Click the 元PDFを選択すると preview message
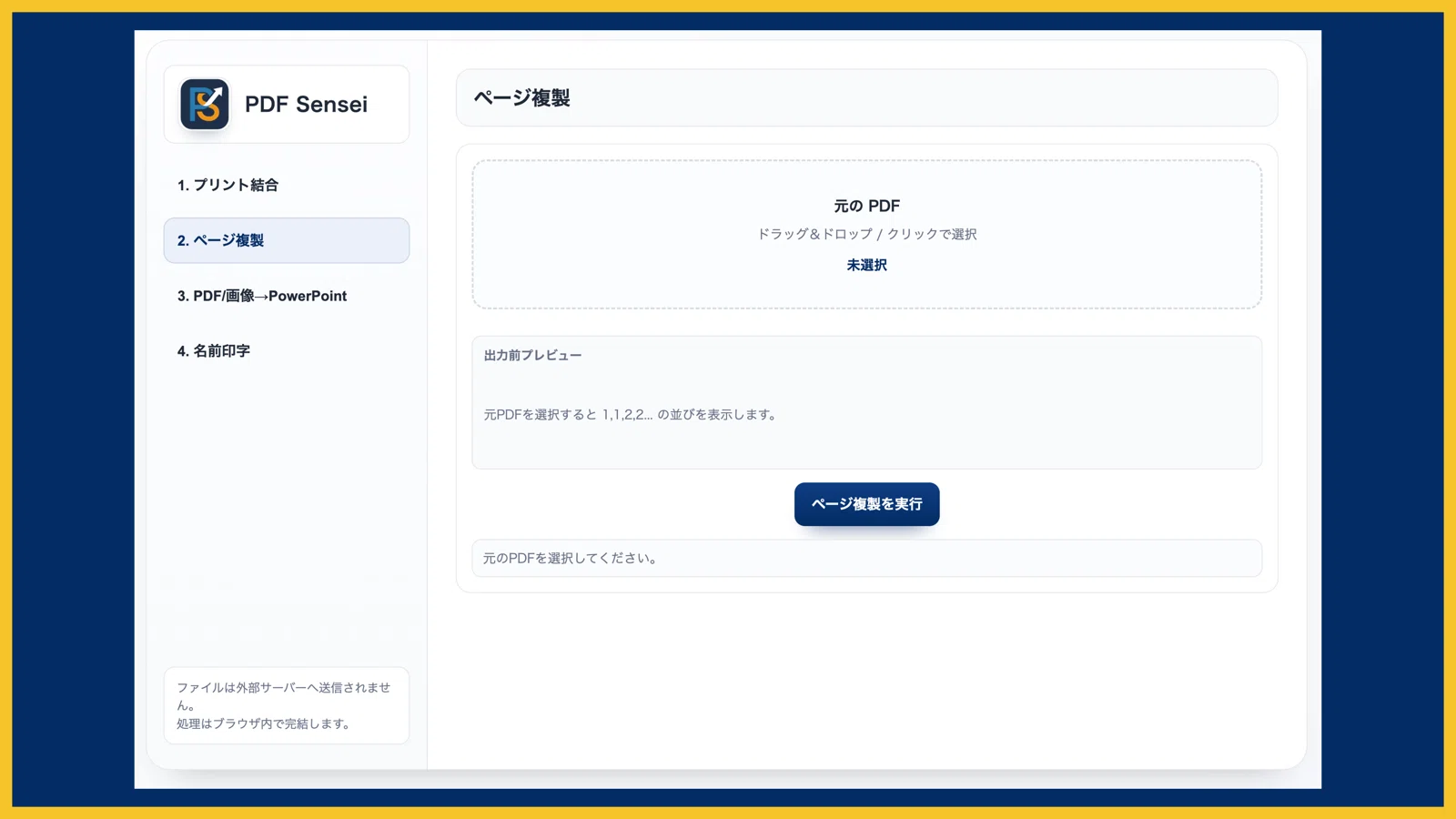This screenshot has height=819, width=1456. (x=630, y=414)
